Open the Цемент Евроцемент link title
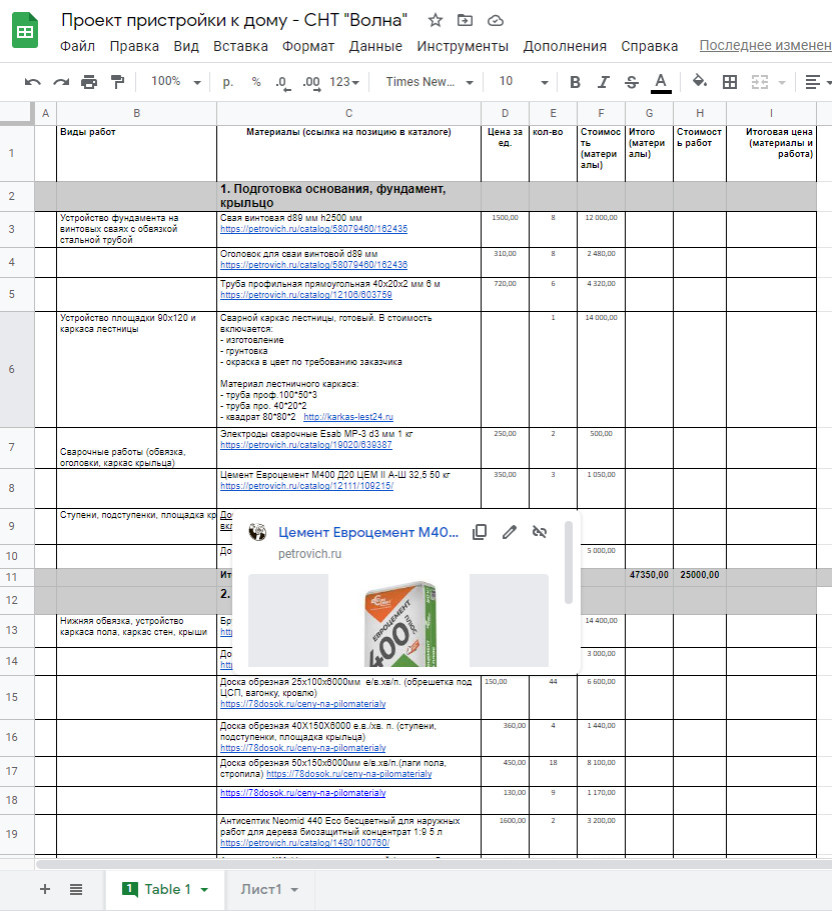The width and height of the screenshot is (832, 911). click(x=367, y=532)
